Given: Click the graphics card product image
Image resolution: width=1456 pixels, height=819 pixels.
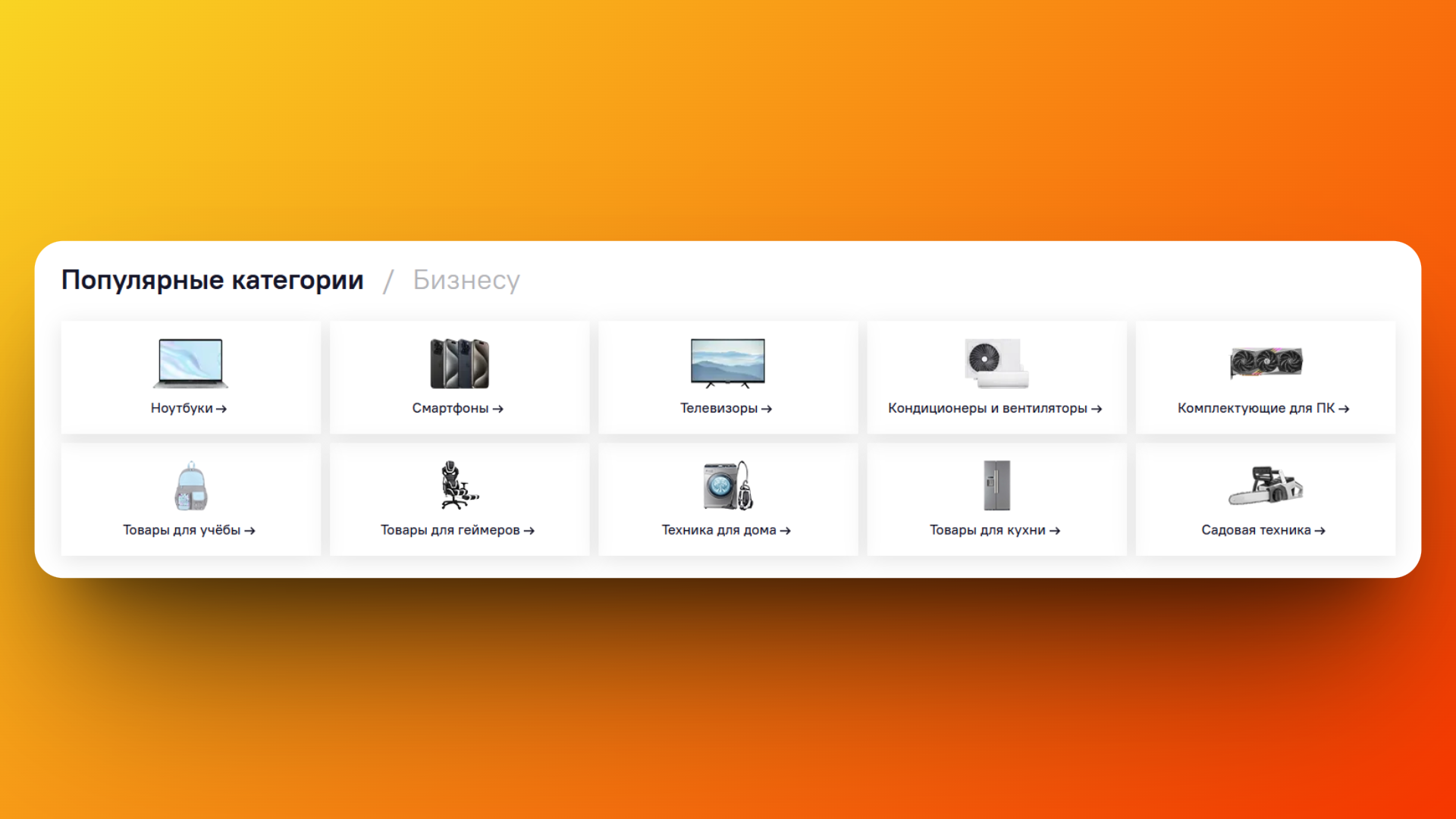Looking at the screenshot, I should click(x=1265, y=362).
